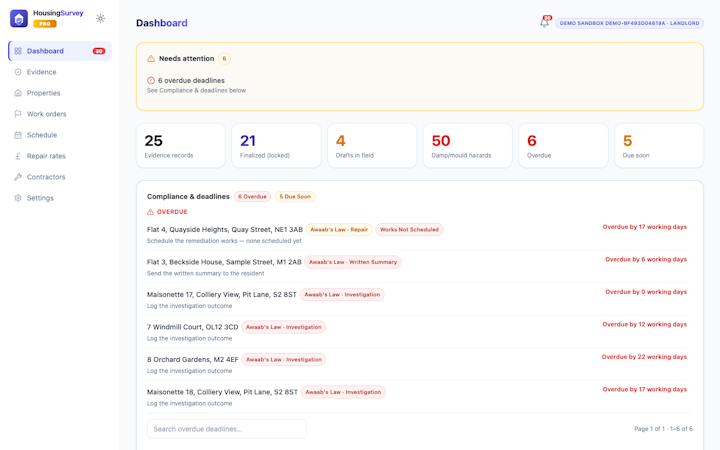Open the 50 Damp/mould hazards card
Viewport: 720px width, 450px height.
[467, 146]
